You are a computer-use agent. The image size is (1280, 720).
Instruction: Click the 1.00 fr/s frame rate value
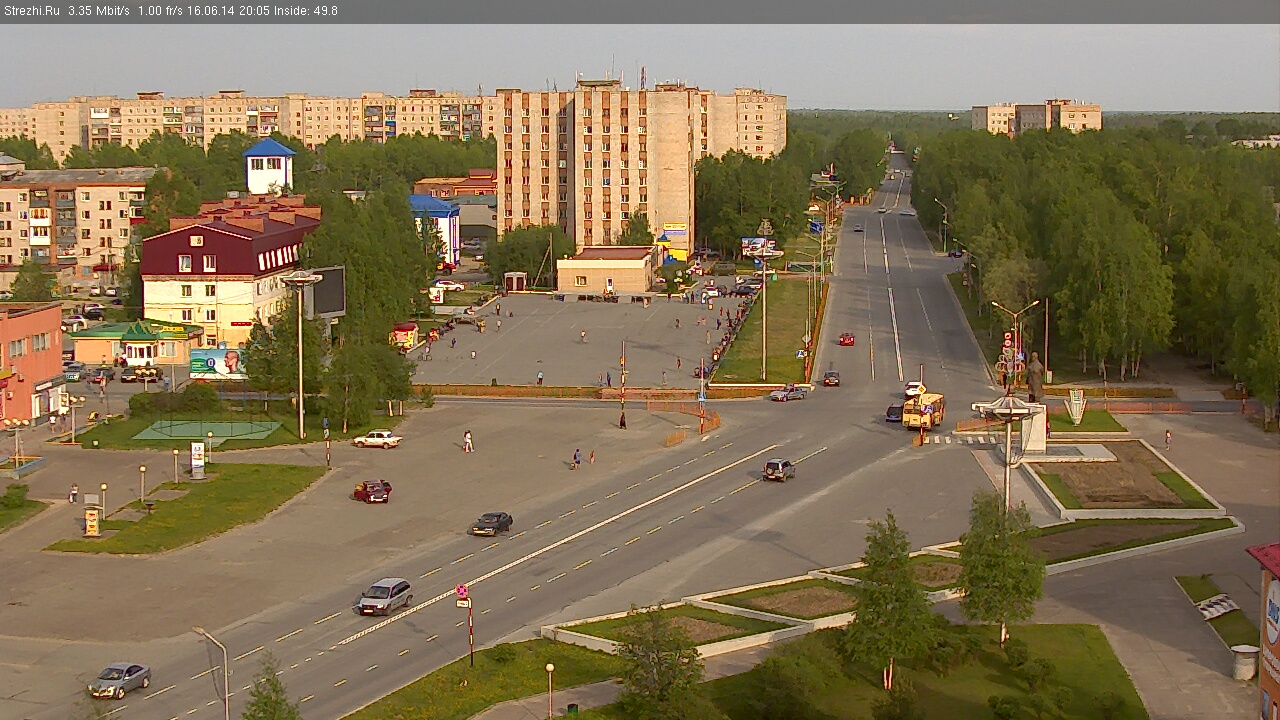pyautogui.click(x=161, y=11)
